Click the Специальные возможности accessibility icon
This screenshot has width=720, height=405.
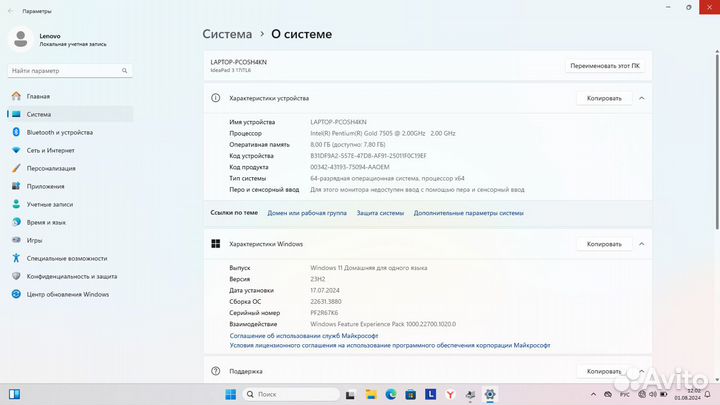pos(16,258)
